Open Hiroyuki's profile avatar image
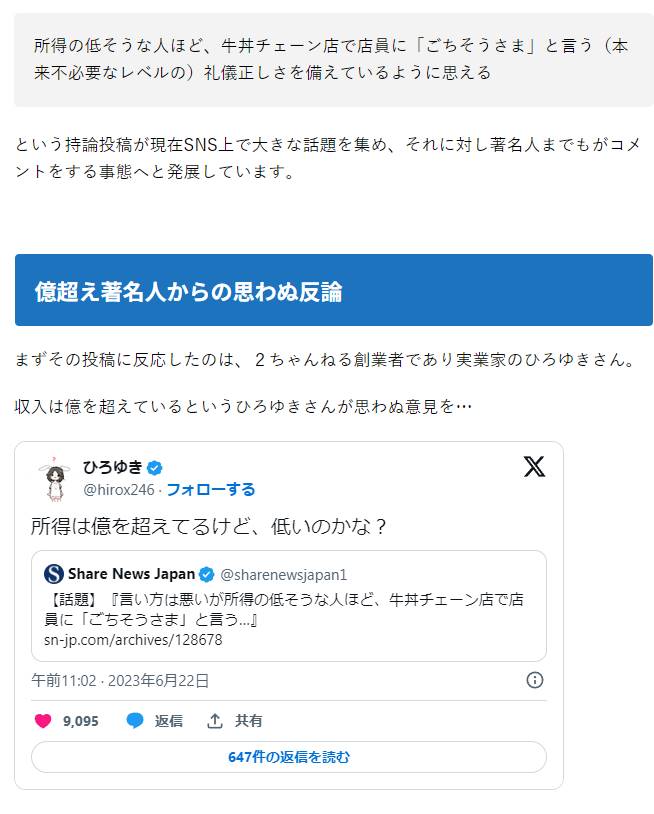 [54, 479]
